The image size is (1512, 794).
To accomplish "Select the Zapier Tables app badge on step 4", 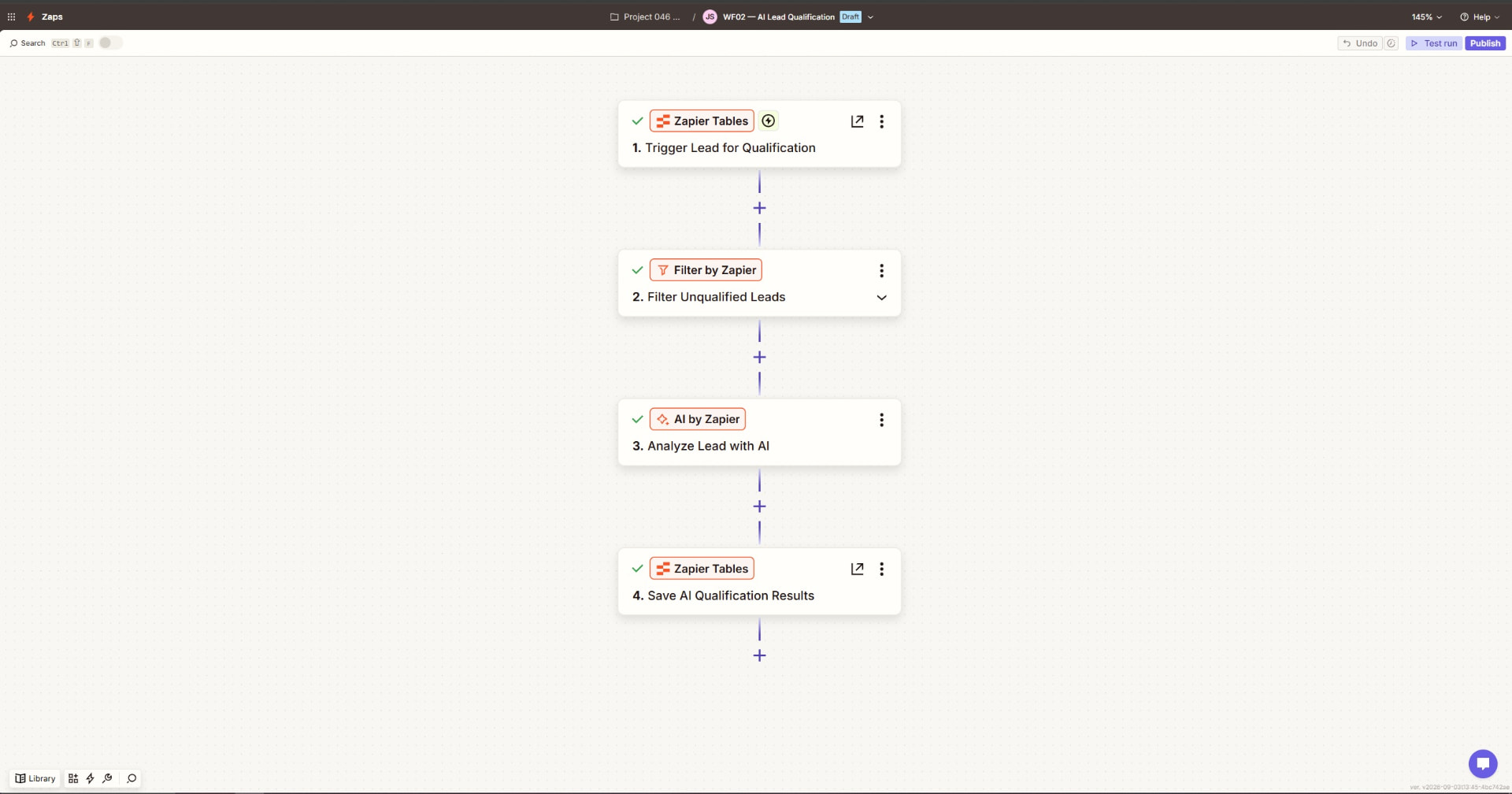I will tap(702, 568).
